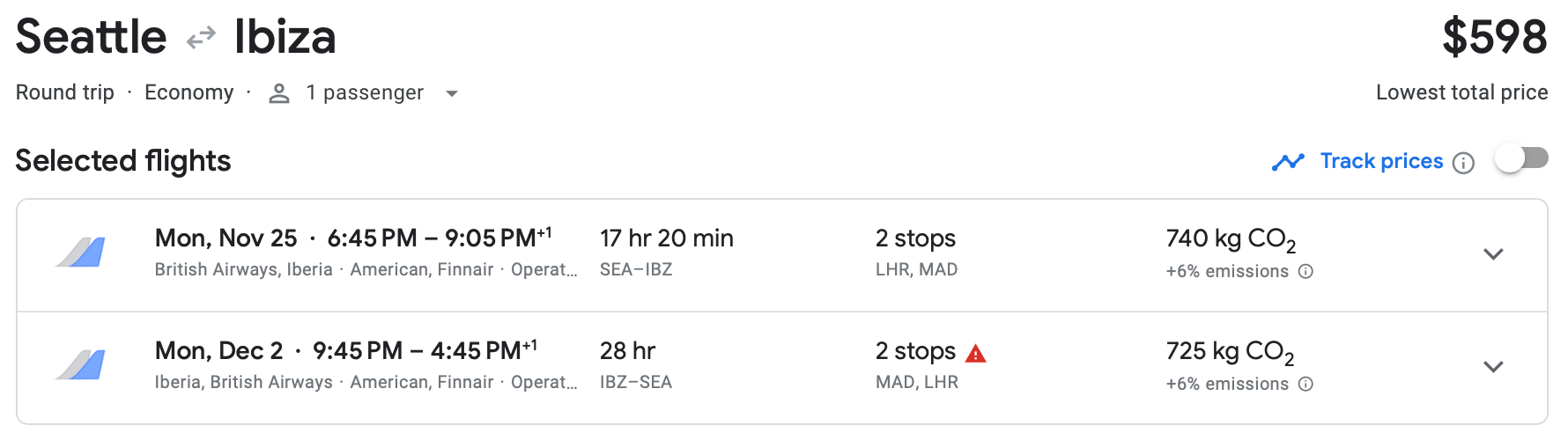Viewport: 1568px width, 440px height.
Task: Click emissions info icon on outbound flight
Action: pos(1306,271)
